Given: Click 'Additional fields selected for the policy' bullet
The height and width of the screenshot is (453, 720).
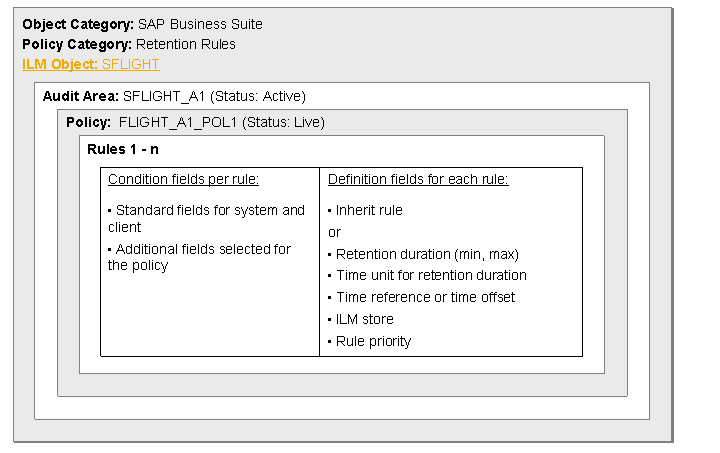Looking at the screenshot, I should (x=200, y=257).
